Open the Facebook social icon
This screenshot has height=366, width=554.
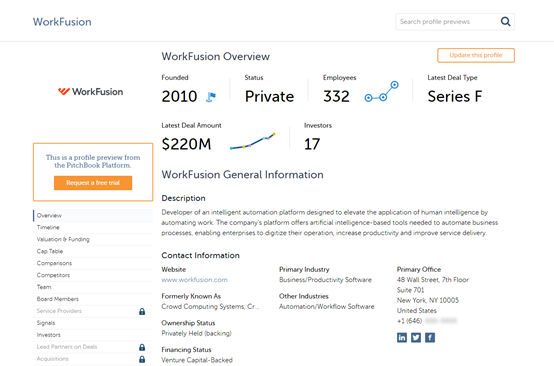pos(430,338)
